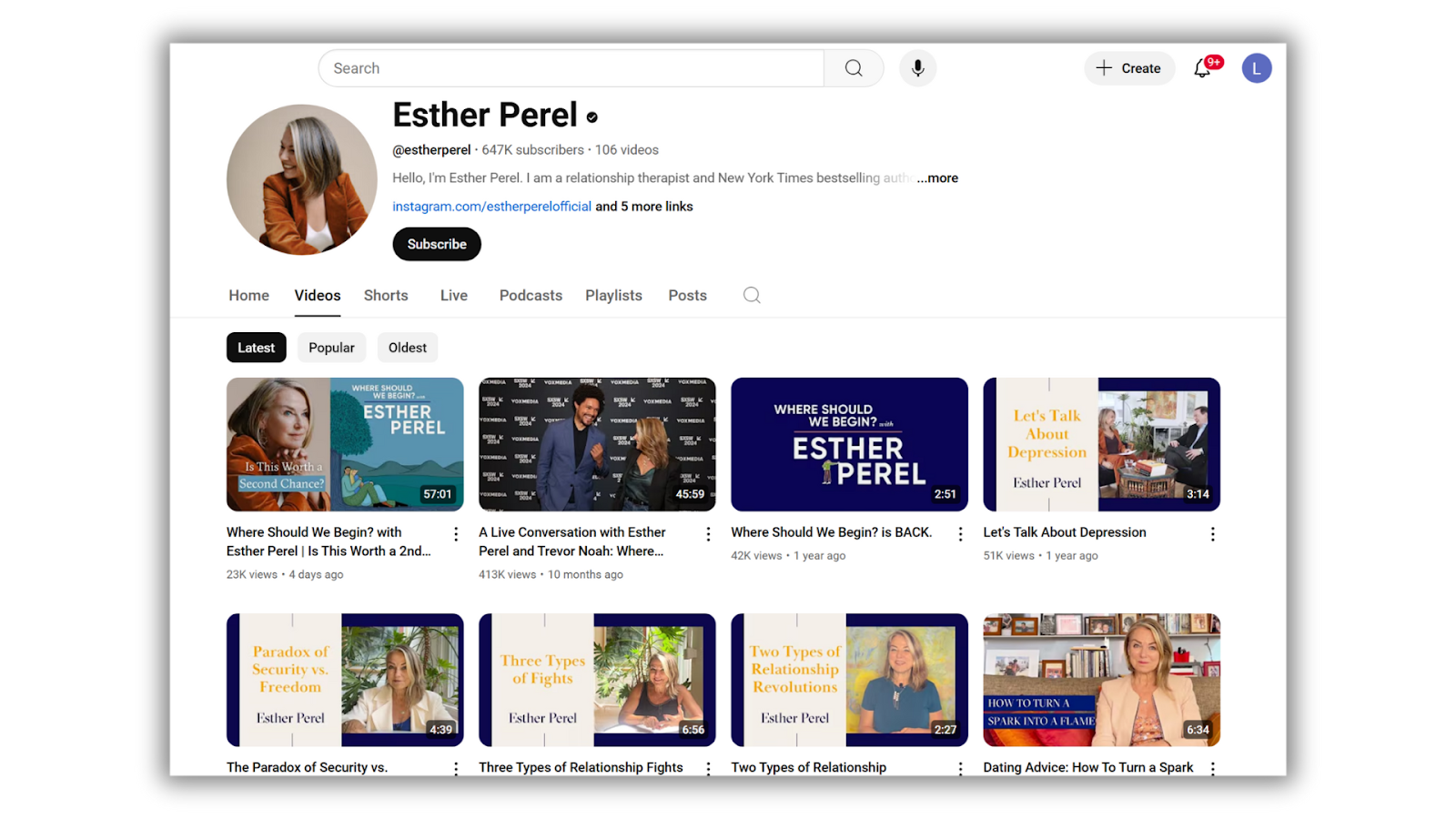Select the Oldest sort filter

click(407, 348)
